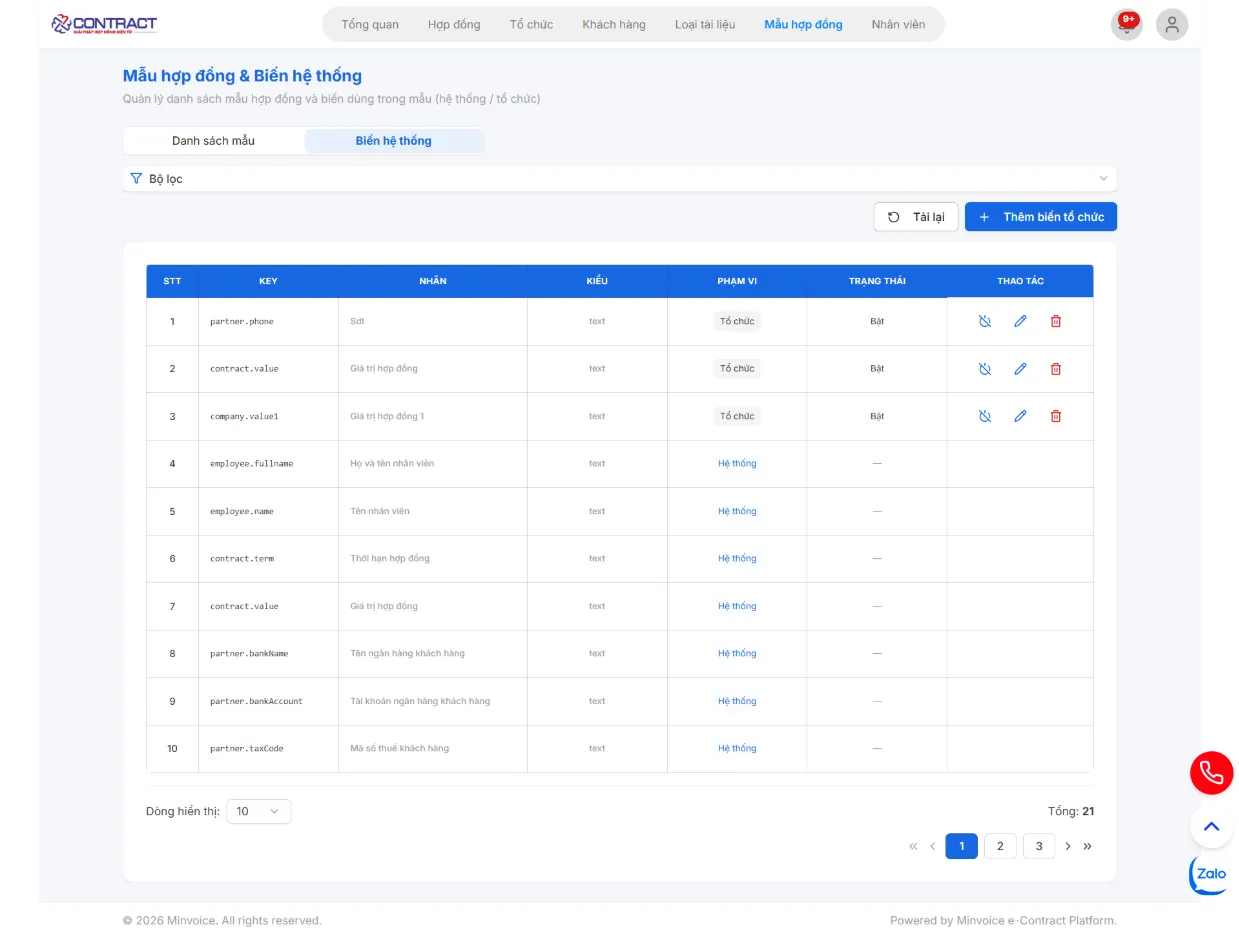Image resolution: width=1239 pixels, height=937 pixels.
Task: Toggle off status for contract.value row 2
Action: (984, 369)
